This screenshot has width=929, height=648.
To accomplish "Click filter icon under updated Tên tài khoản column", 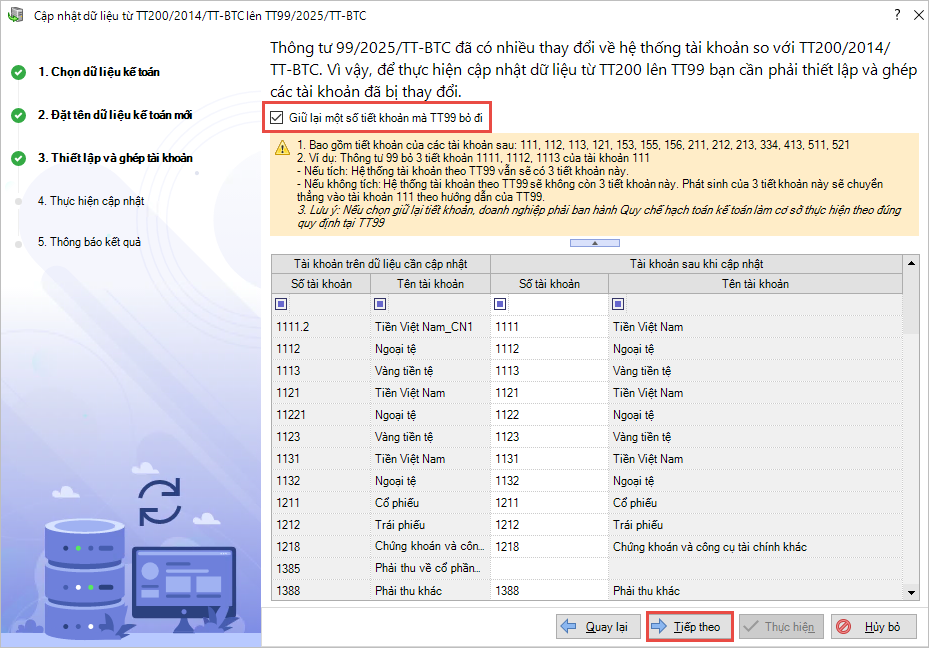I will 618,304.
